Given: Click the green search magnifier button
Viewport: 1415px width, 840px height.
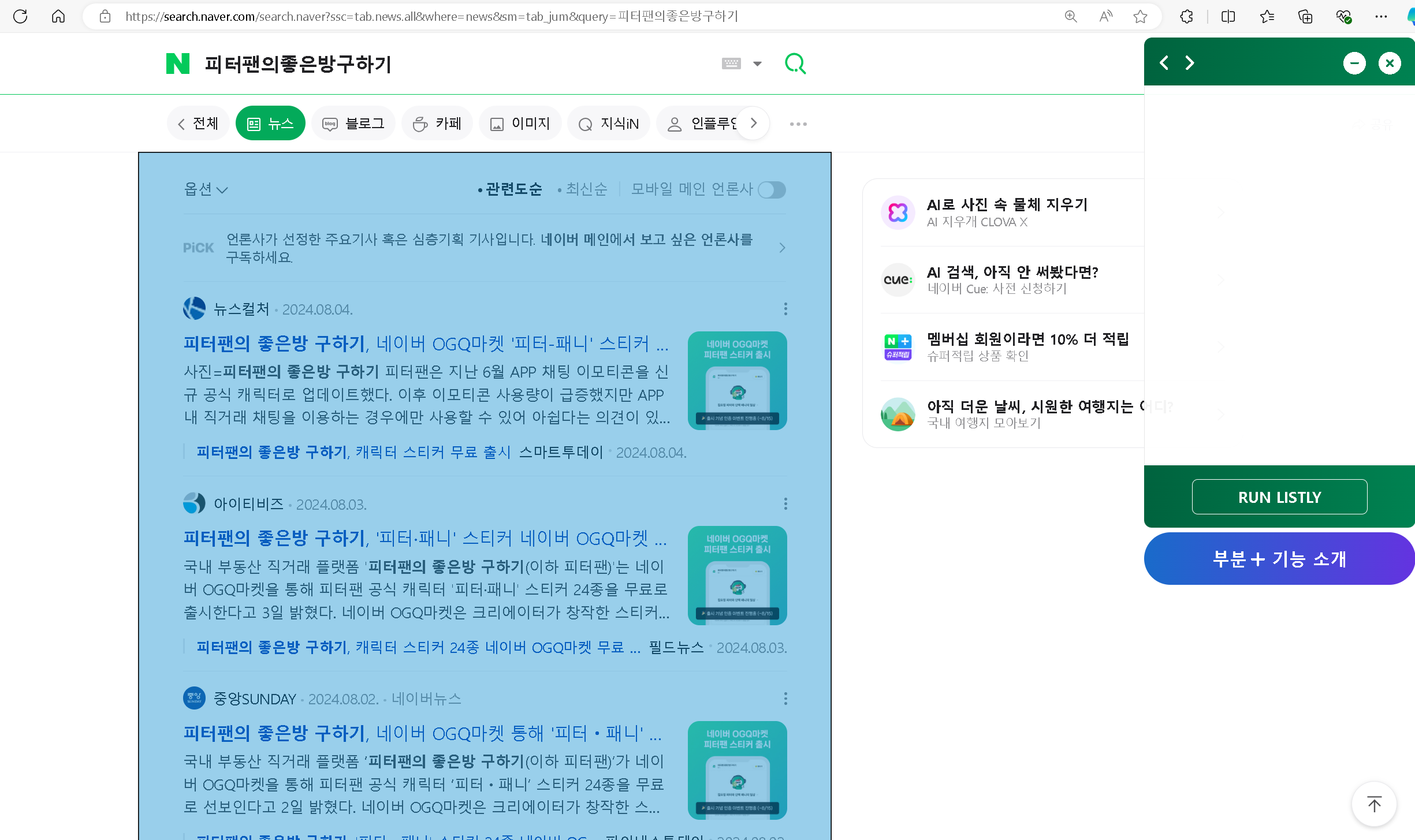Looking at the screenshot, I should pyautogui.click(x=795, y=64).
